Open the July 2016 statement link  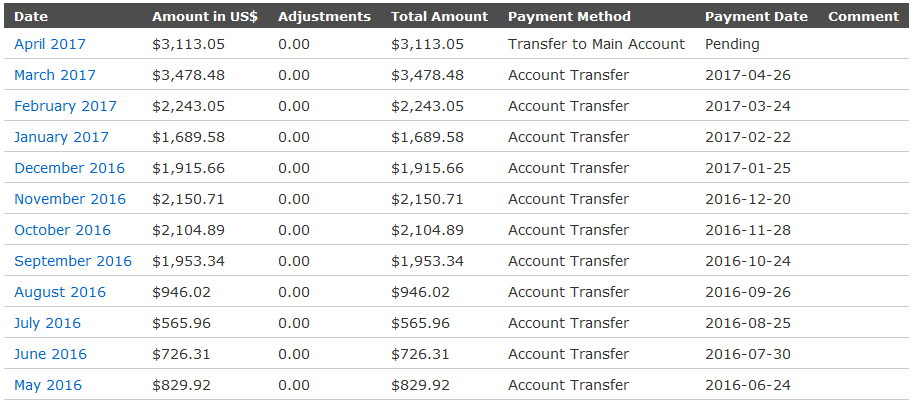(48, 323)
